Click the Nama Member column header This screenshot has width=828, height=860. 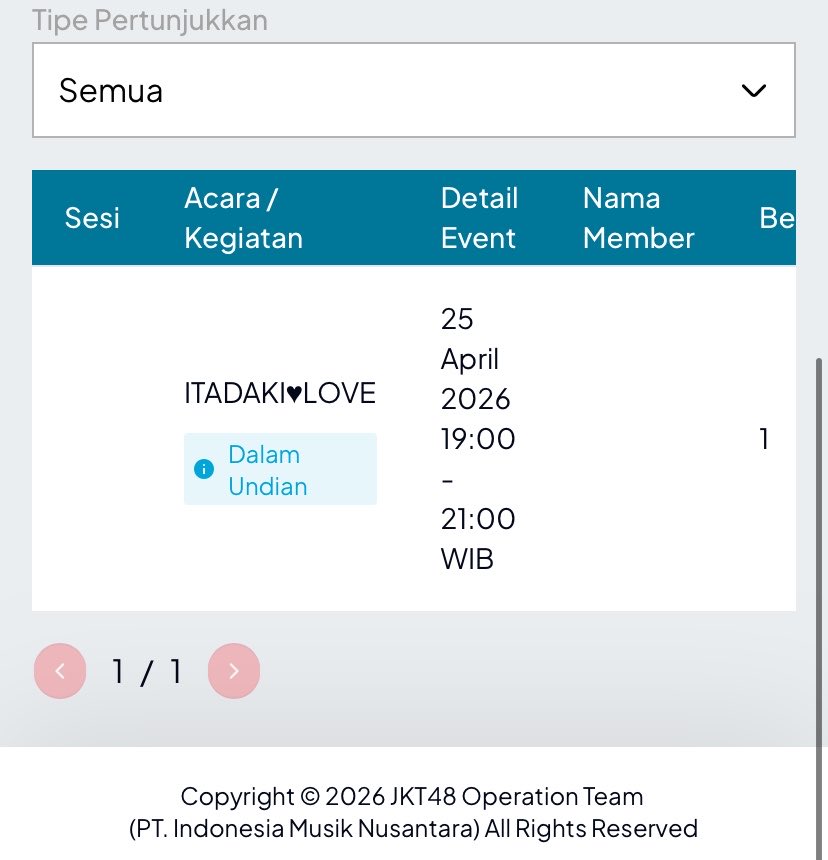[x=639, y=218]
